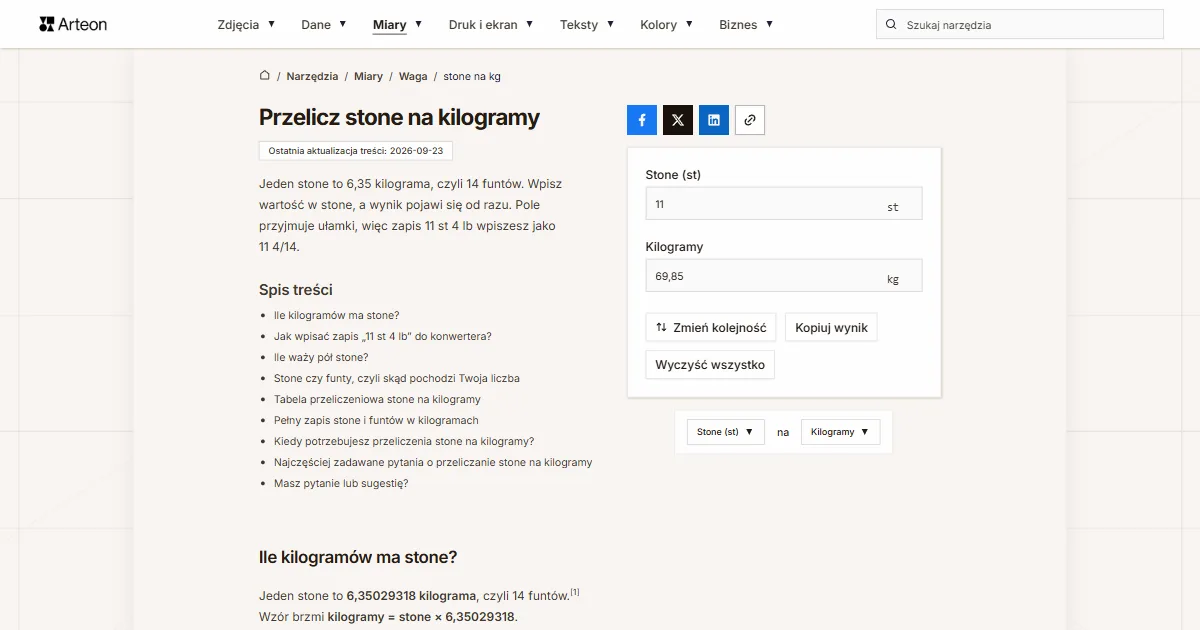Share the page on X
Viewport: 1200px width, 630px height.
coord(678,120)
